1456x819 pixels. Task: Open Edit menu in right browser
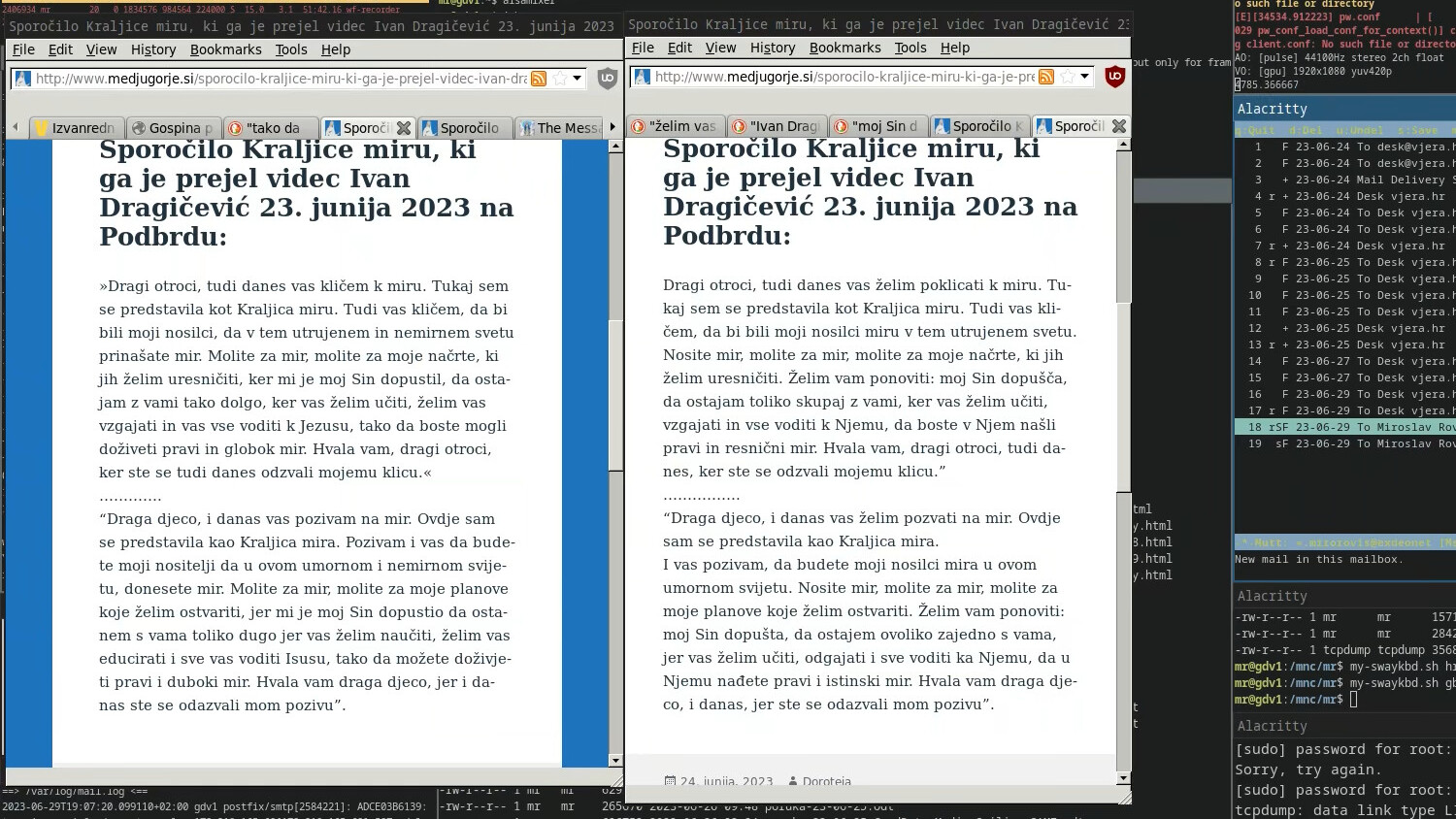(679, 48)
